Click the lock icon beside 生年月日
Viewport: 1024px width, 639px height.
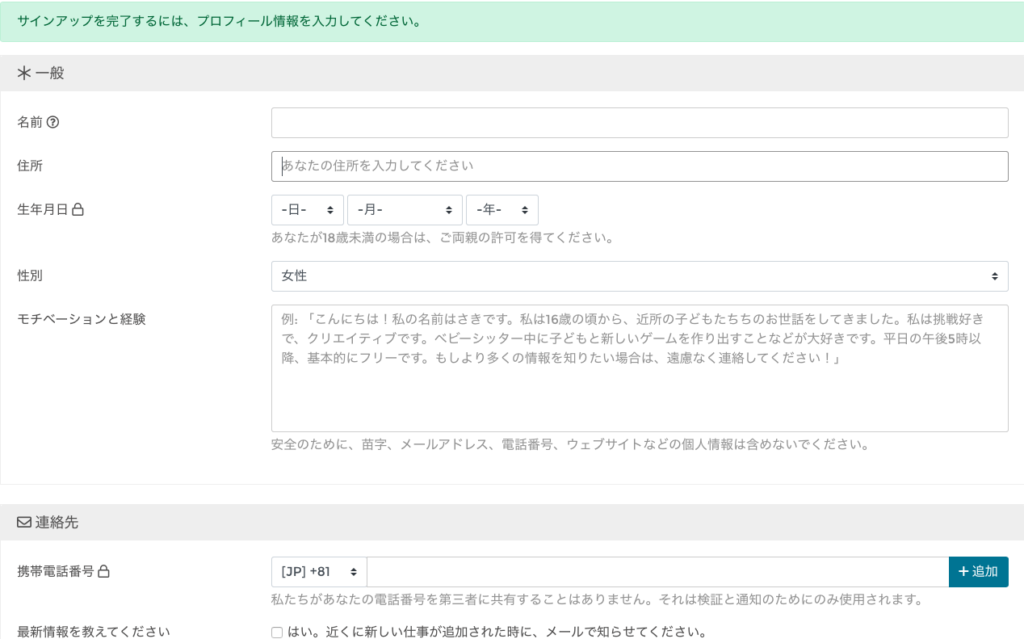tap(78, 210)
